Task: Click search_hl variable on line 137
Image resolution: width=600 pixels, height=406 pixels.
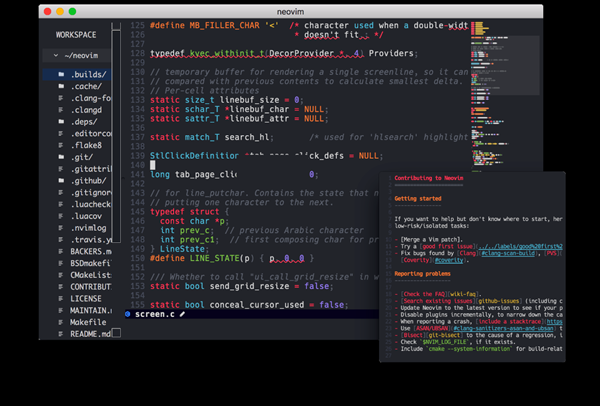Action: (247, 137)
